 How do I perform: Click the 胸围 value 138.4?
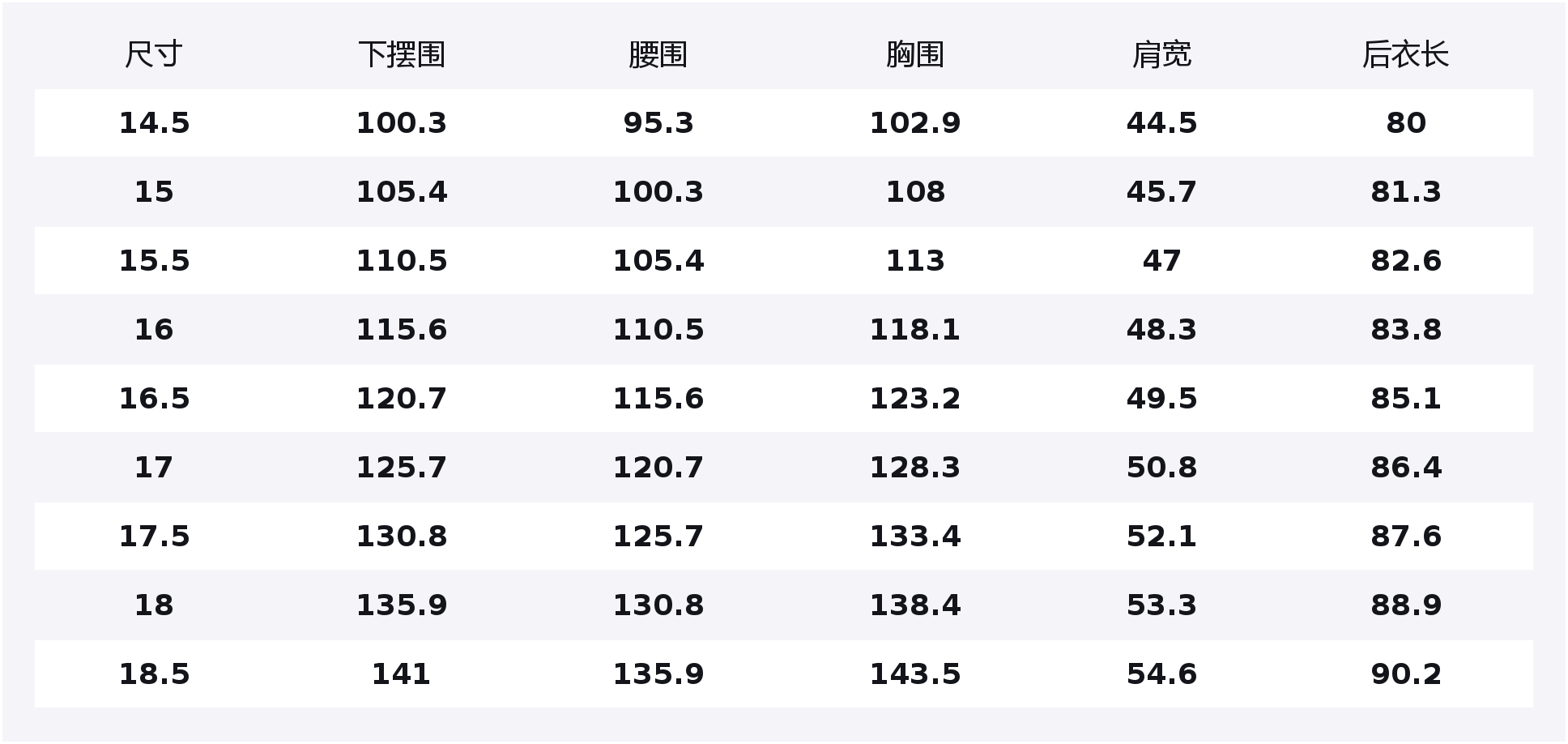pos(914,605)
